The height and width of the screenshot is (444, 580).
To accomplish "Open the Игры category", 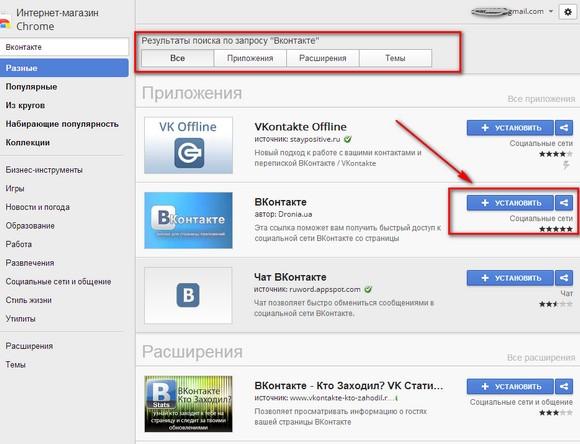I will tap(15, 189).
